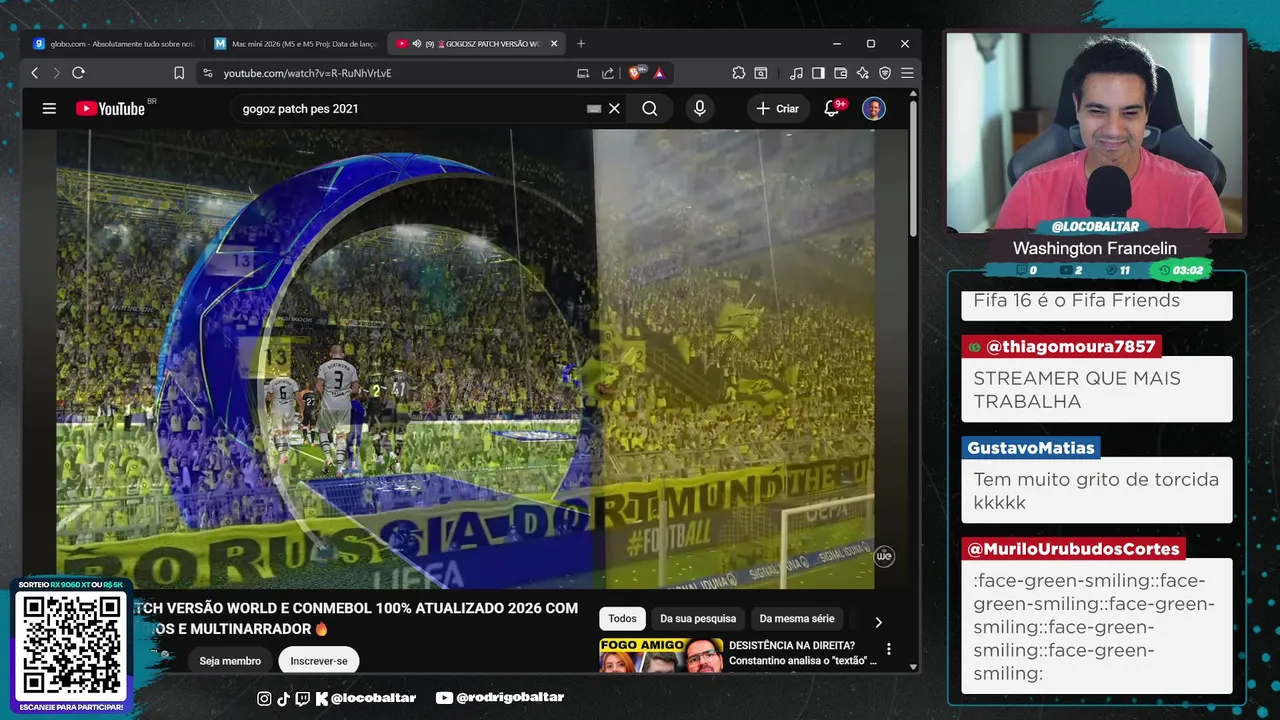Open Leo AI sparkle icon

[x=862, y=73]
